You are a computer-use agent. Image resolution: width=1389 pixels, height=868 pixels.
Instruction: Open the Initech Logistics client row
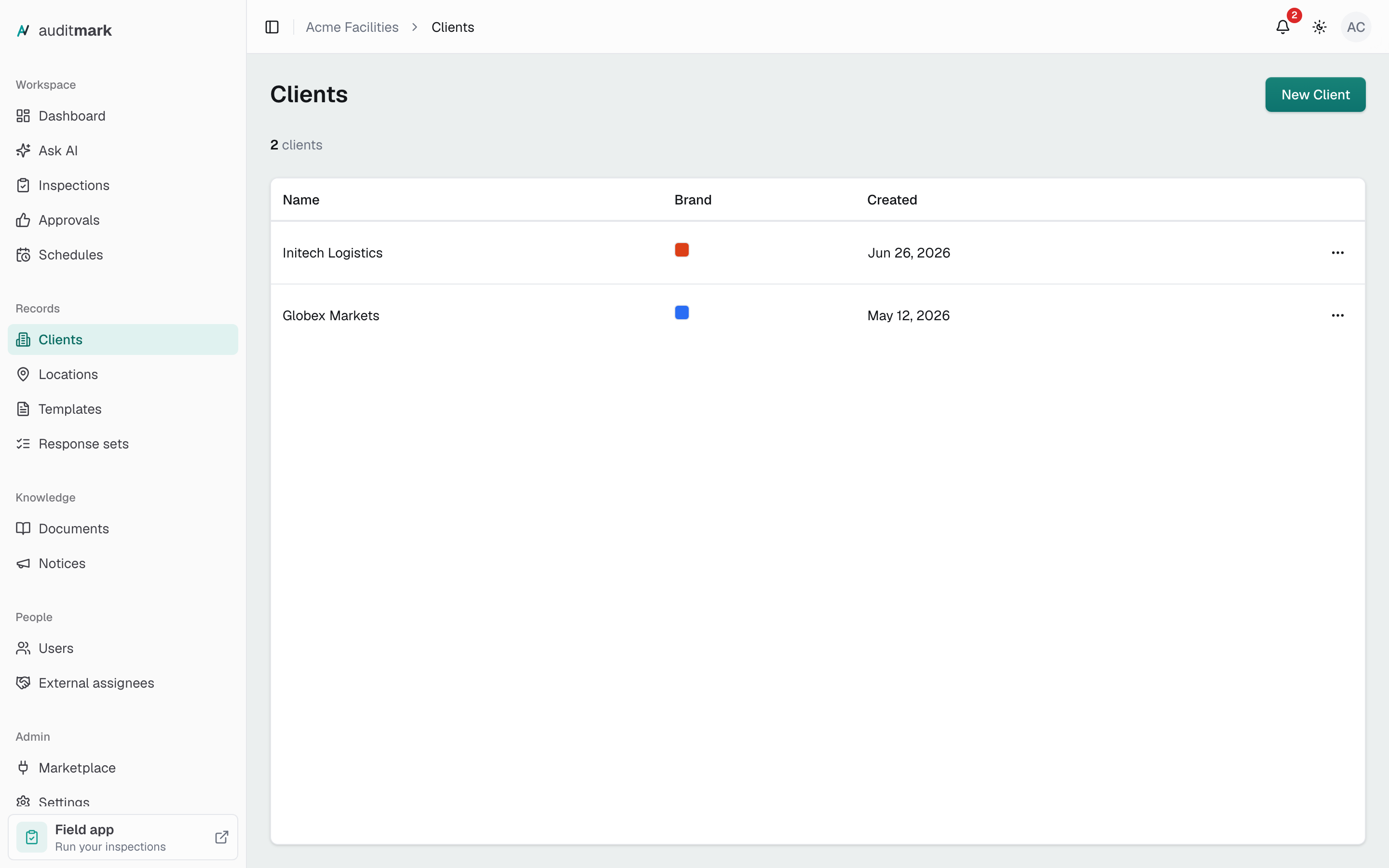[817, 253]
